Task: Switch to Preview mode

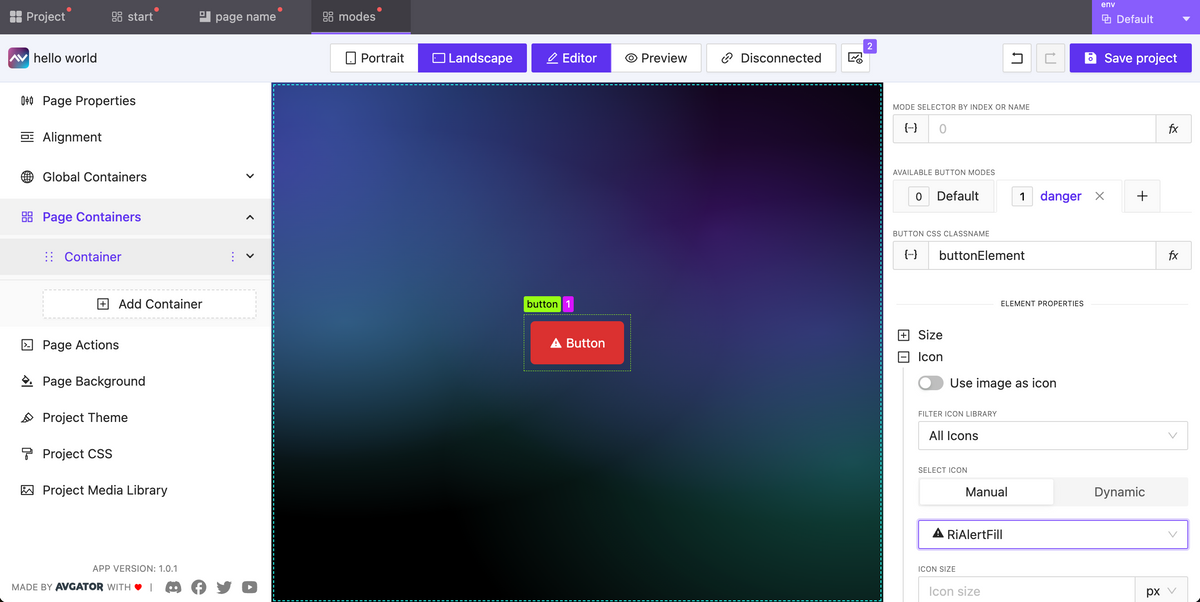Action: coord(656,58)
